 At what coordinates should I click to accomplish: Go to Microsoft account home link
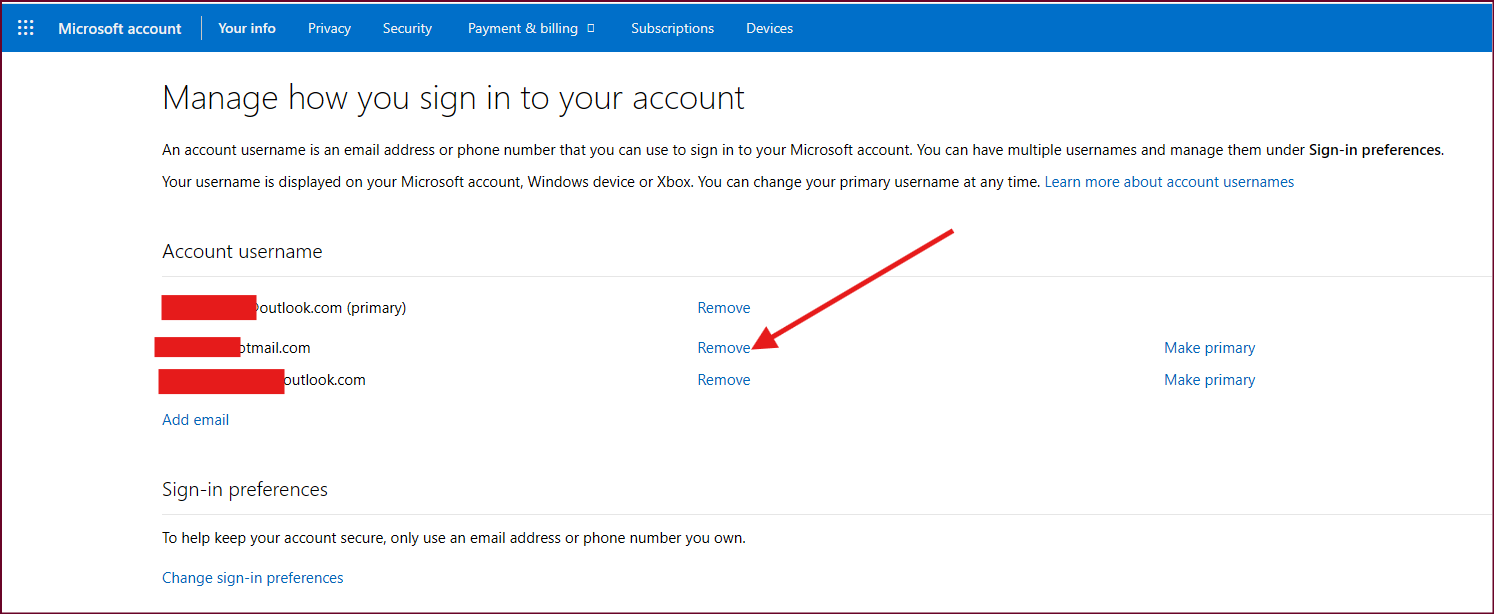coord(120,28)
